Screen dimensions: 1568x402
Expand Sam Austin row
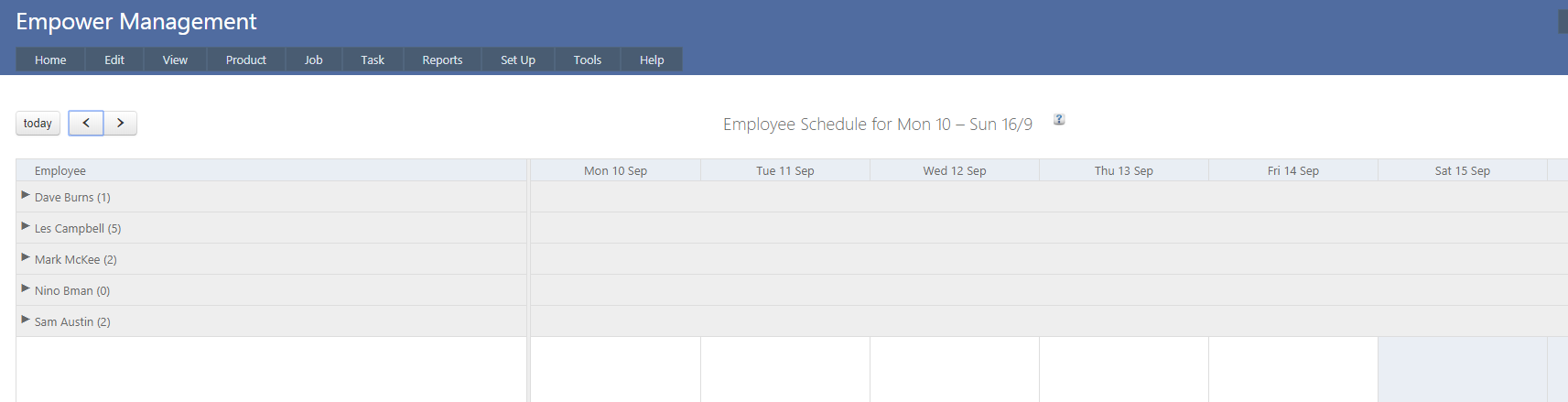click(x=26, y=320)
